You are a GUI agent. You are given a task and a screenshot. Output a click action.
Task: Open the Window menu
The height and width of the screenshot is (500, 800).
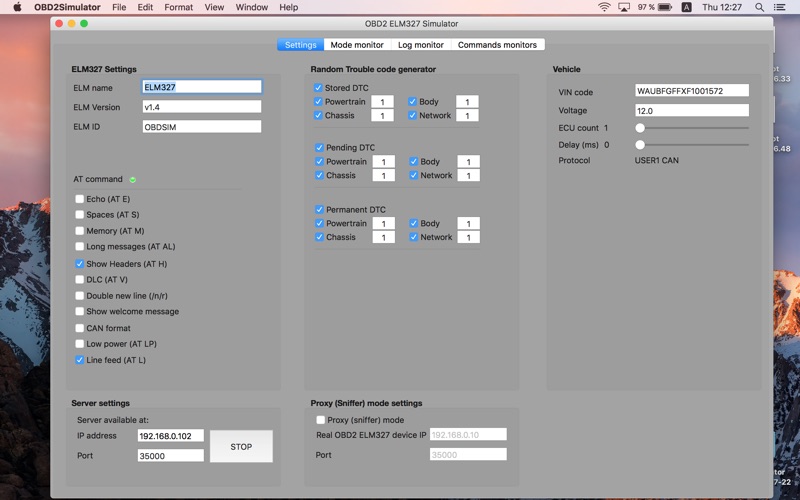tap(252, 7)
